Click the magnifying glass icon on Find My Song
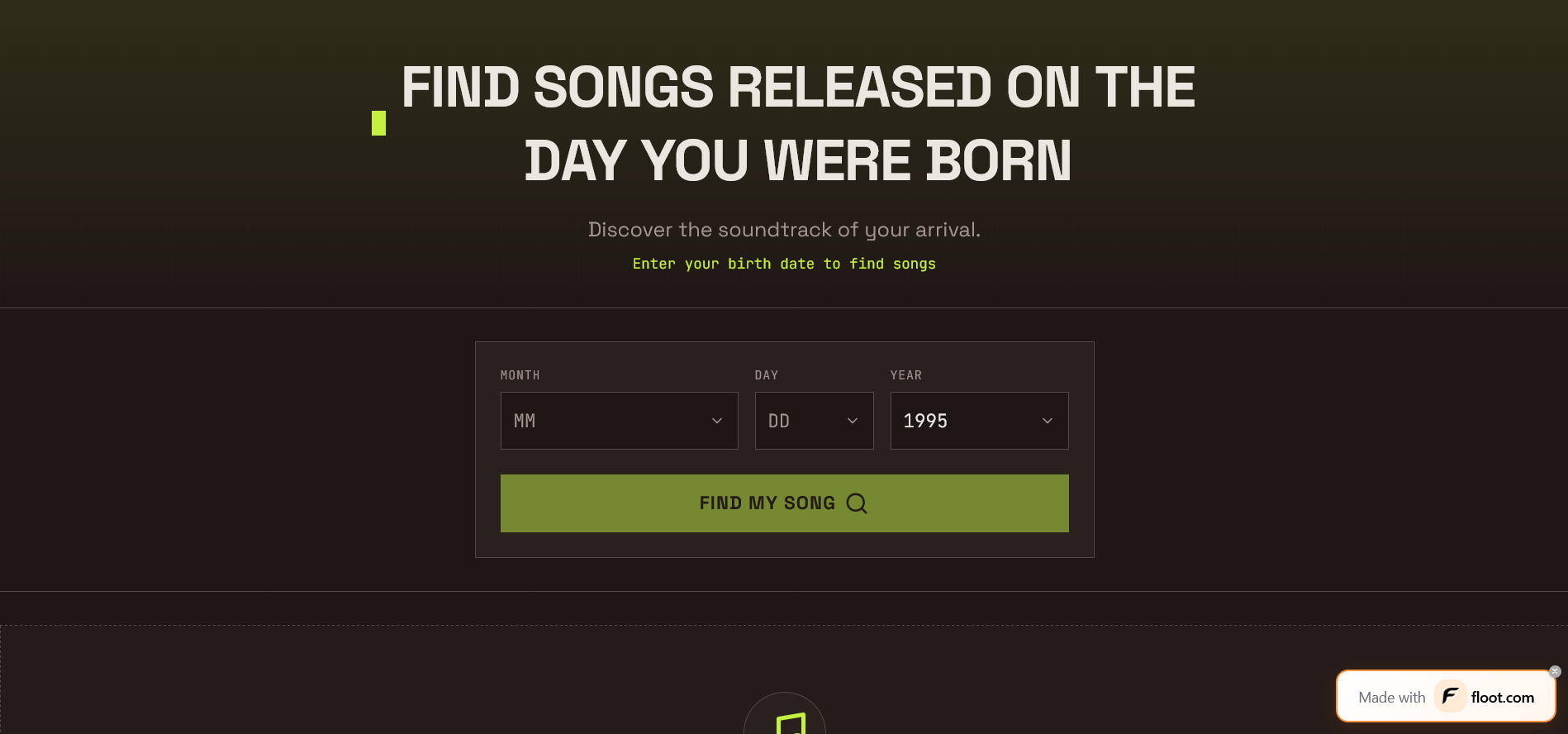This screenshot has width=1568, height=734. (x=858, y=503)
